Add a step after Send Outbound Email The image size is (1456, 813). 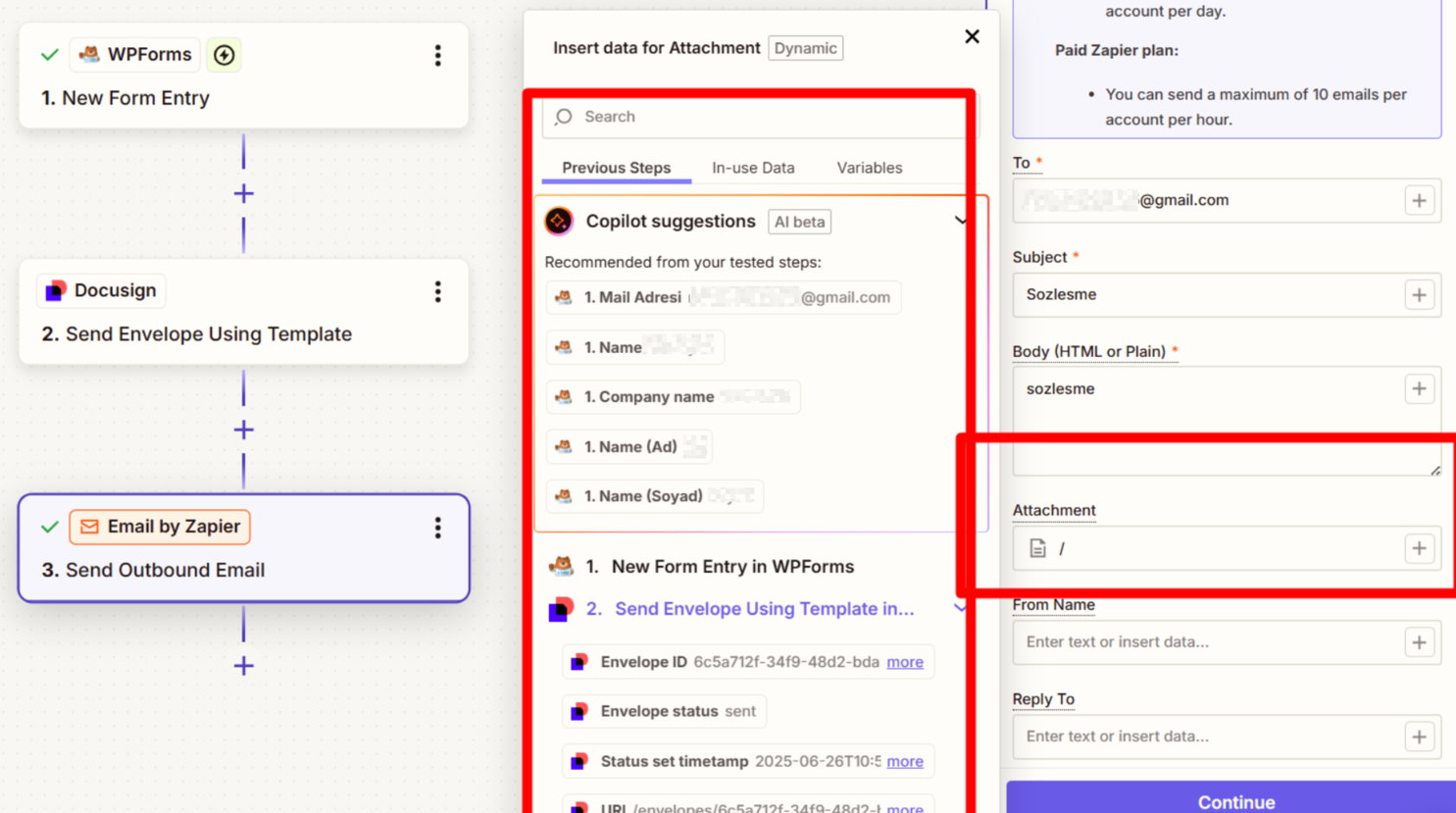pos(243,666)
